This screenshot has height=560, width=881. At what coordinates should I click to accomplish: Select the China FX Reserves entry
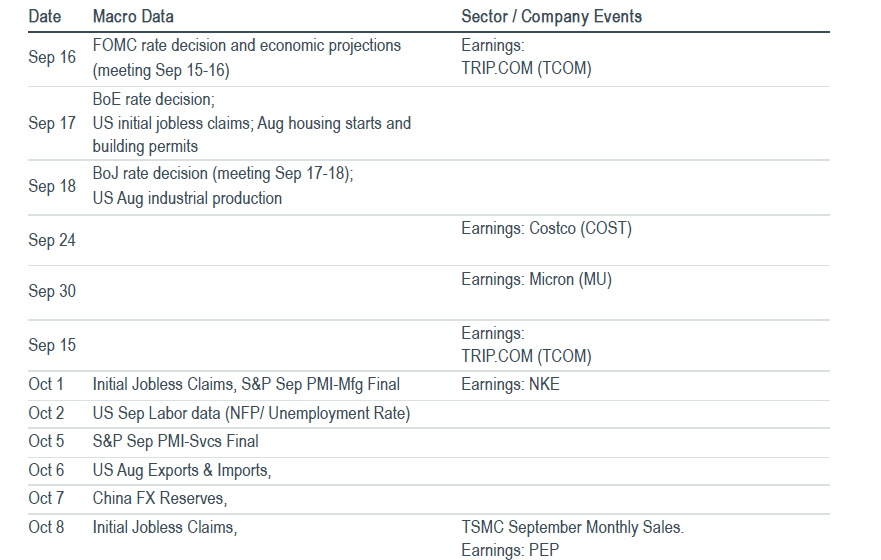160,498
